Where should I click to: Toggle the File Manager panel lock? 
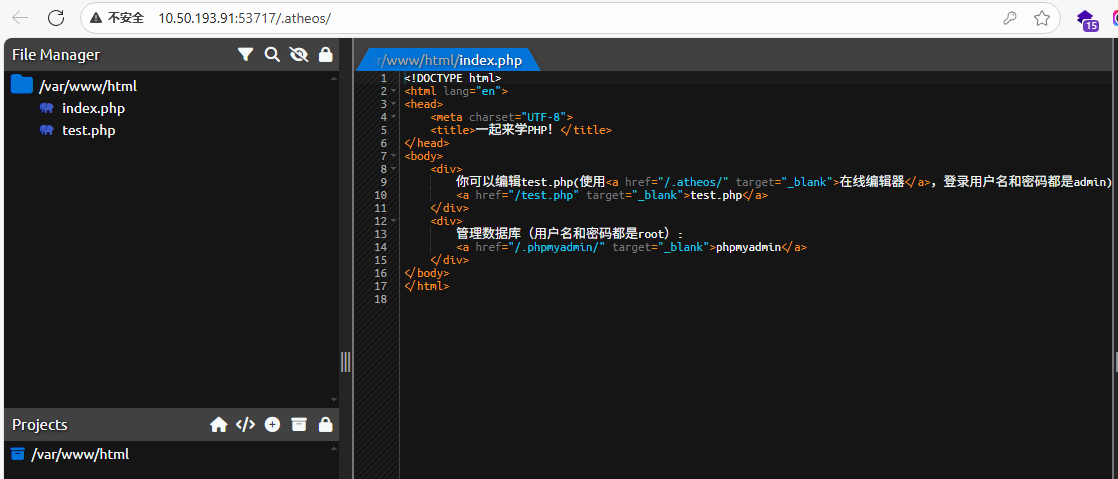point(325,55)
